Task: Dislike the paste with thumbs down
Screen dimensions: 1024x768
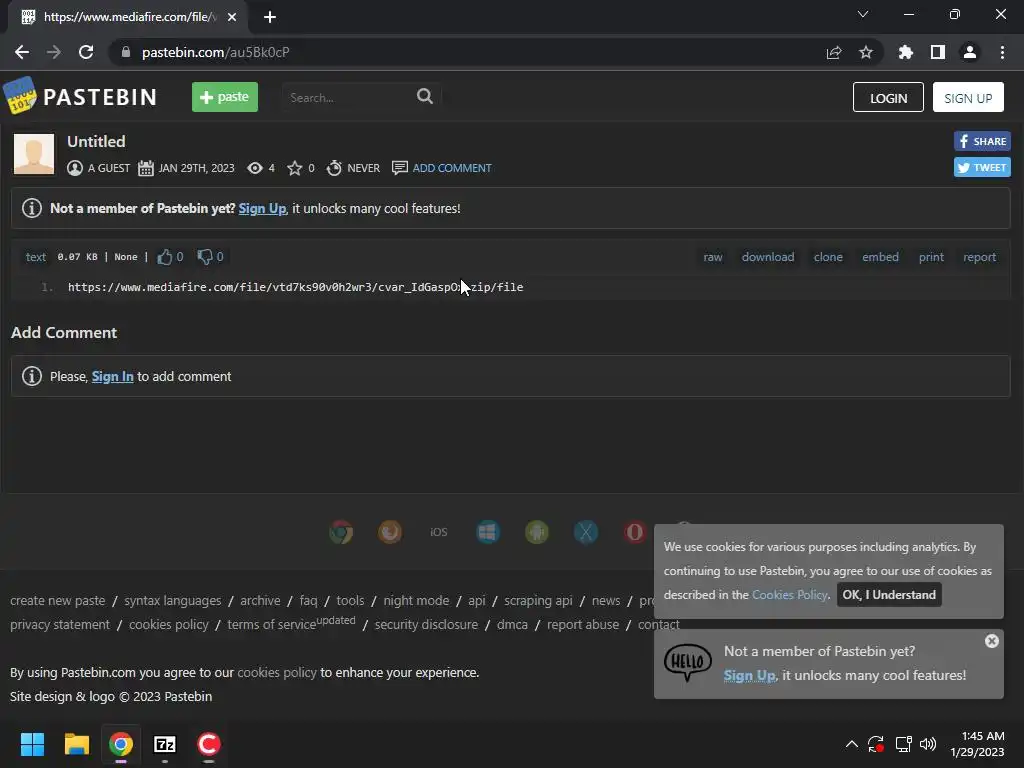Action: coord(205,257)
